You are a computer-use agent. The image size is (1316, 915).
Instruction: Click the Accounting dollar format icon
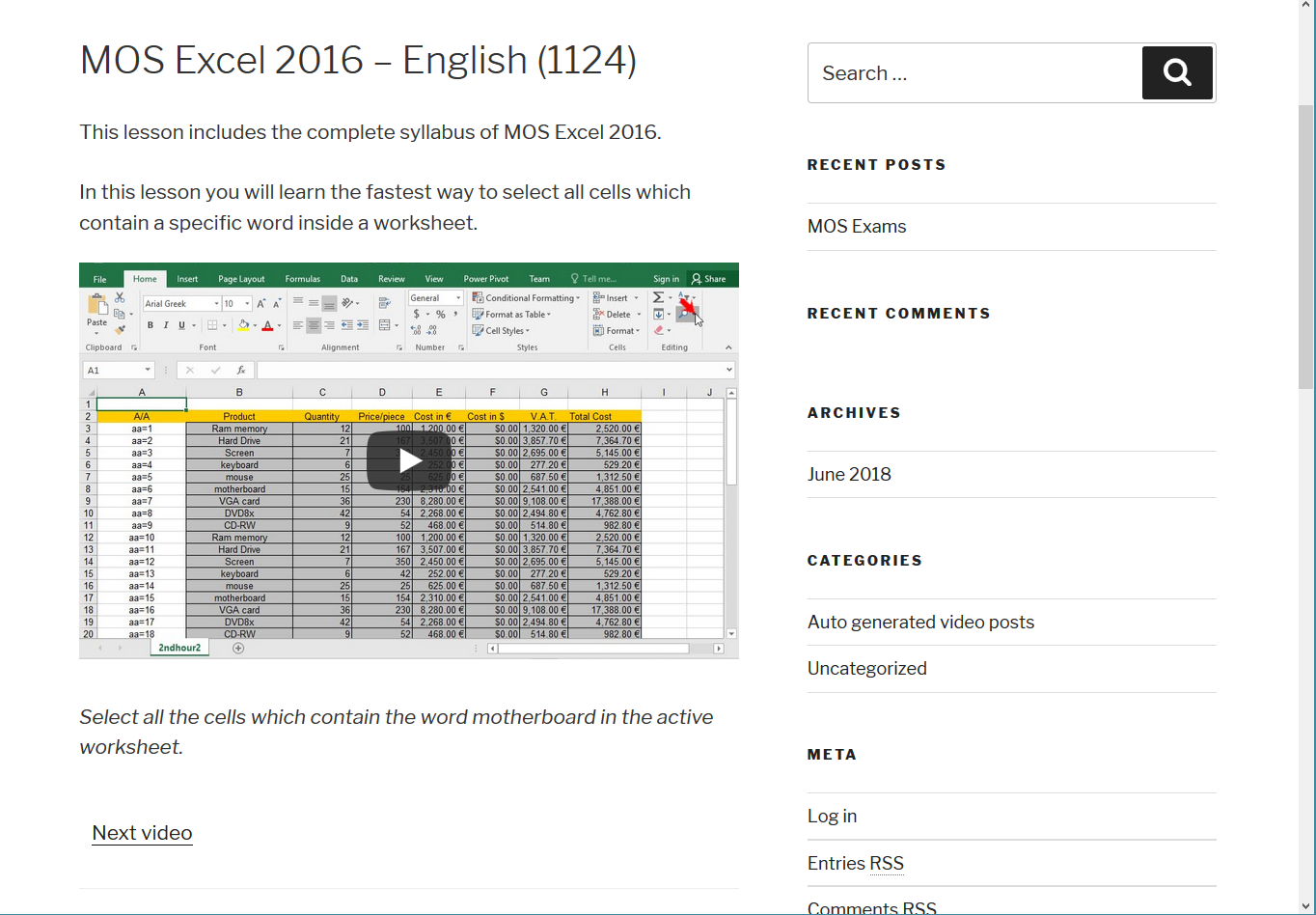416,314
